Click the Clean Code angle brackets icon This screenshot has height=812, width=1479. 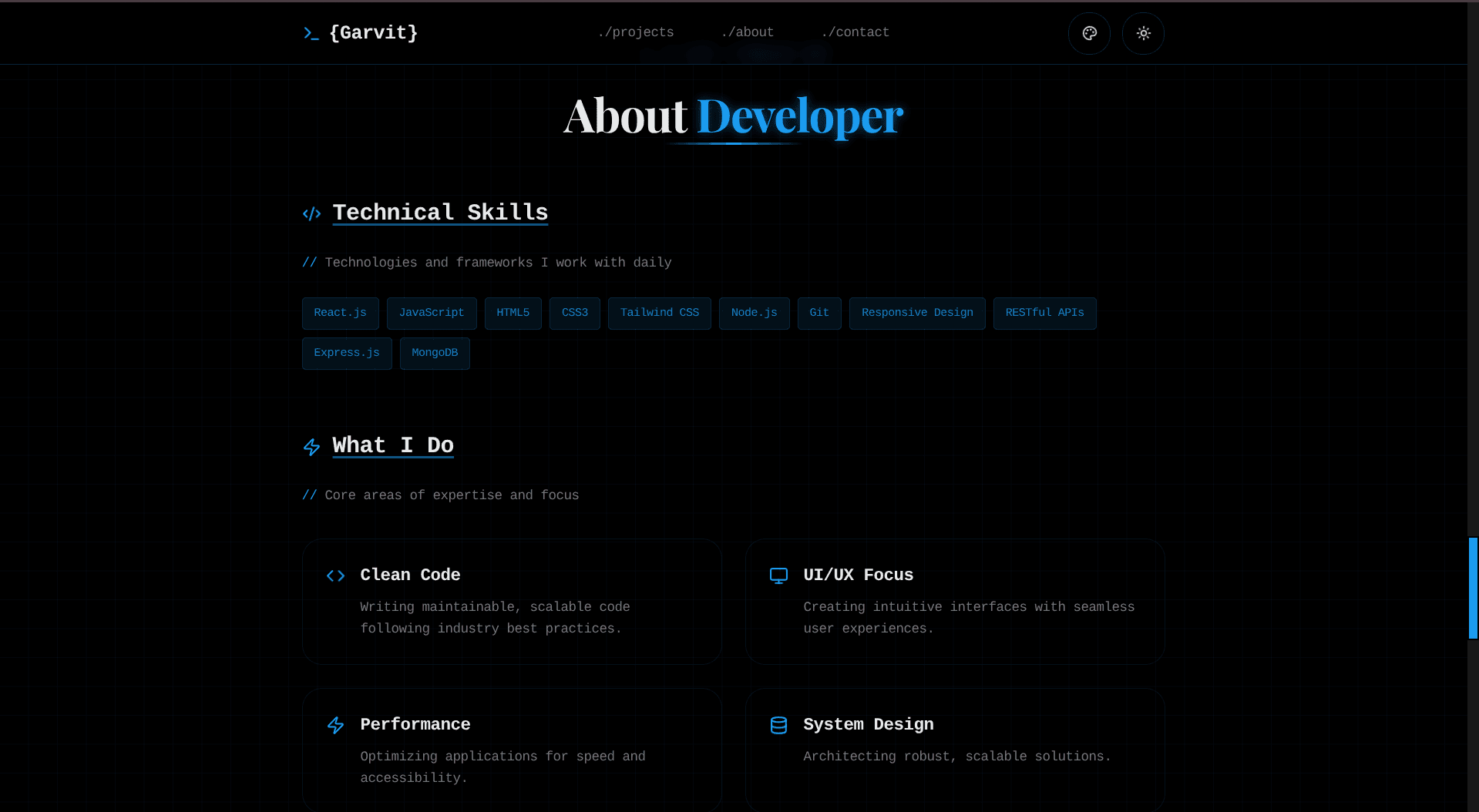335,575
